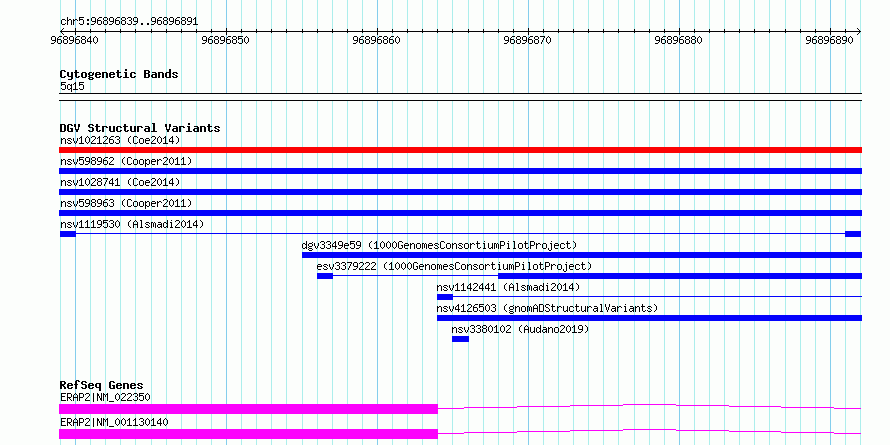
Task: Click the small block of nsv1142441
Action: tap(445, 297)
